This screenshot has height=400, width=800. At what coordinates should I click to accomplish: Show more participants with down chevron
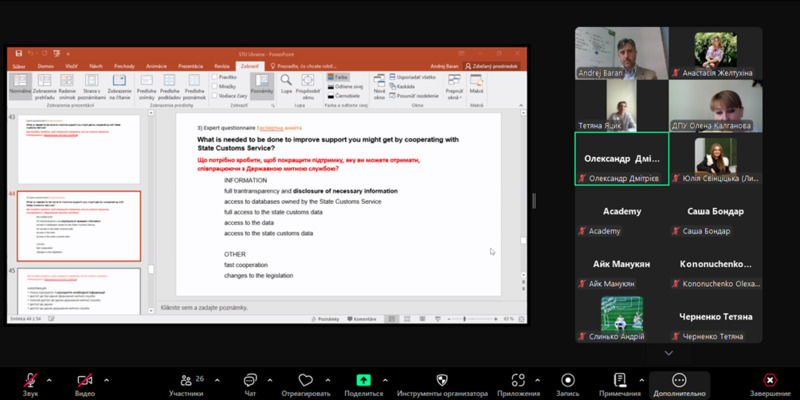668,353
